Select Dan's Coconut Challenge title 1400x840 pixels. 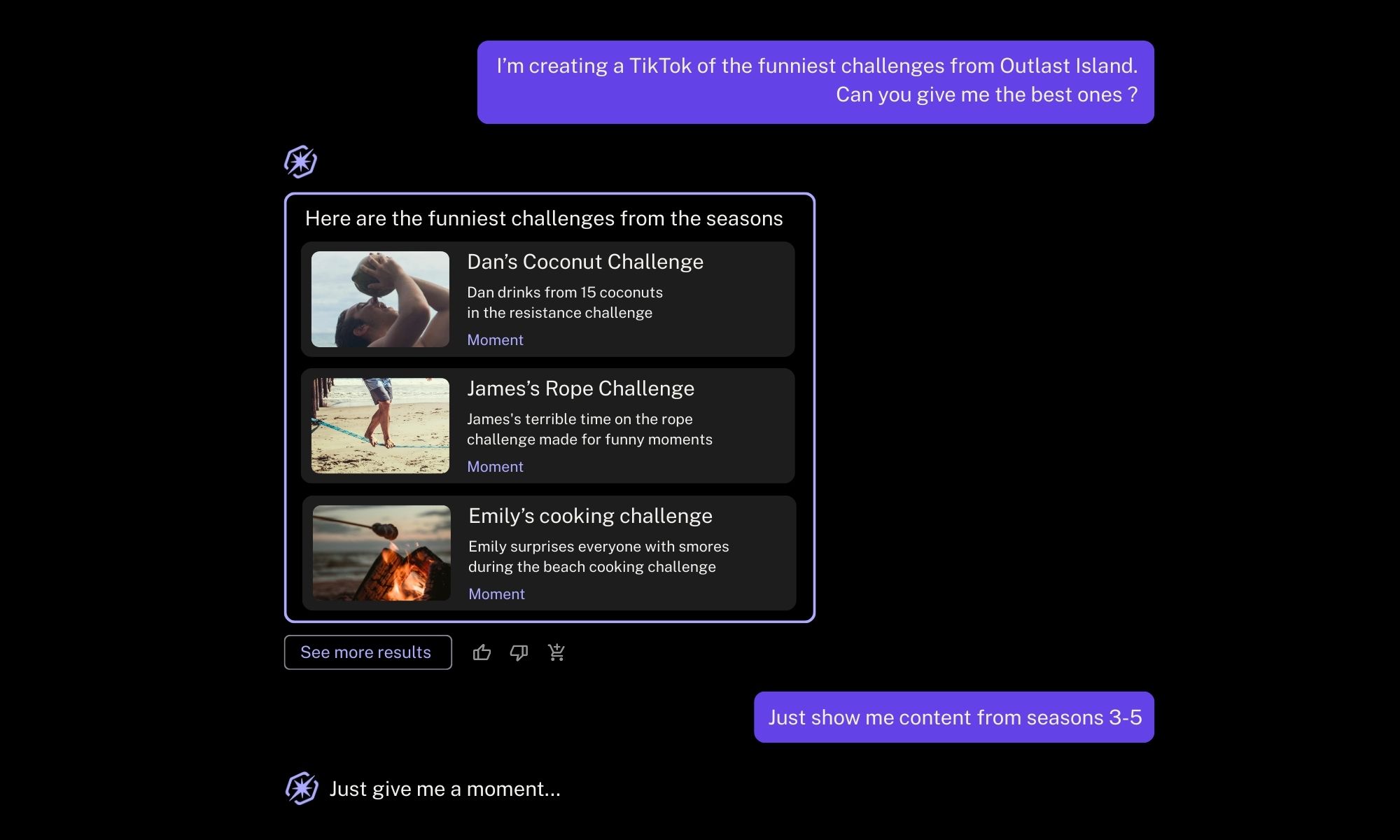(584, 262)
